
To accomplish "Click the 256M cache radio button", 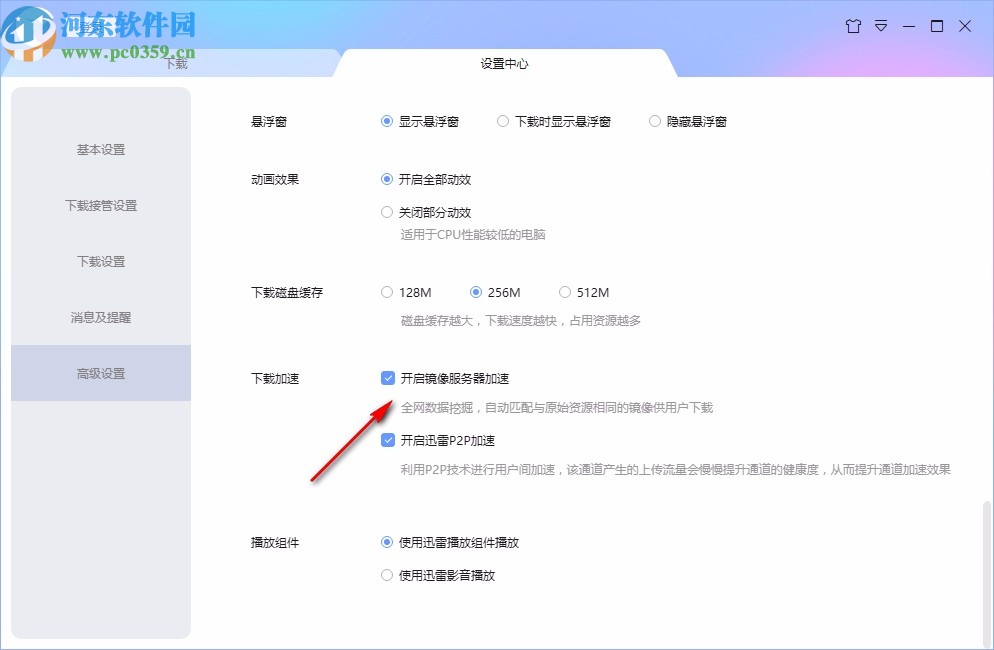I will (476, 292).
